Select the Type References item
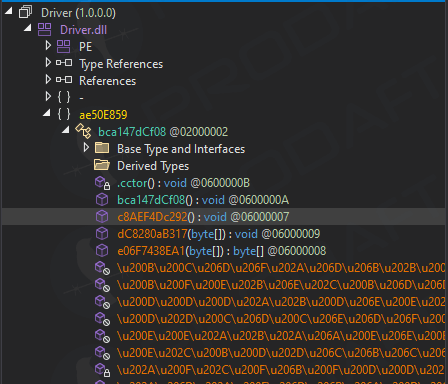 click(121, 64)
